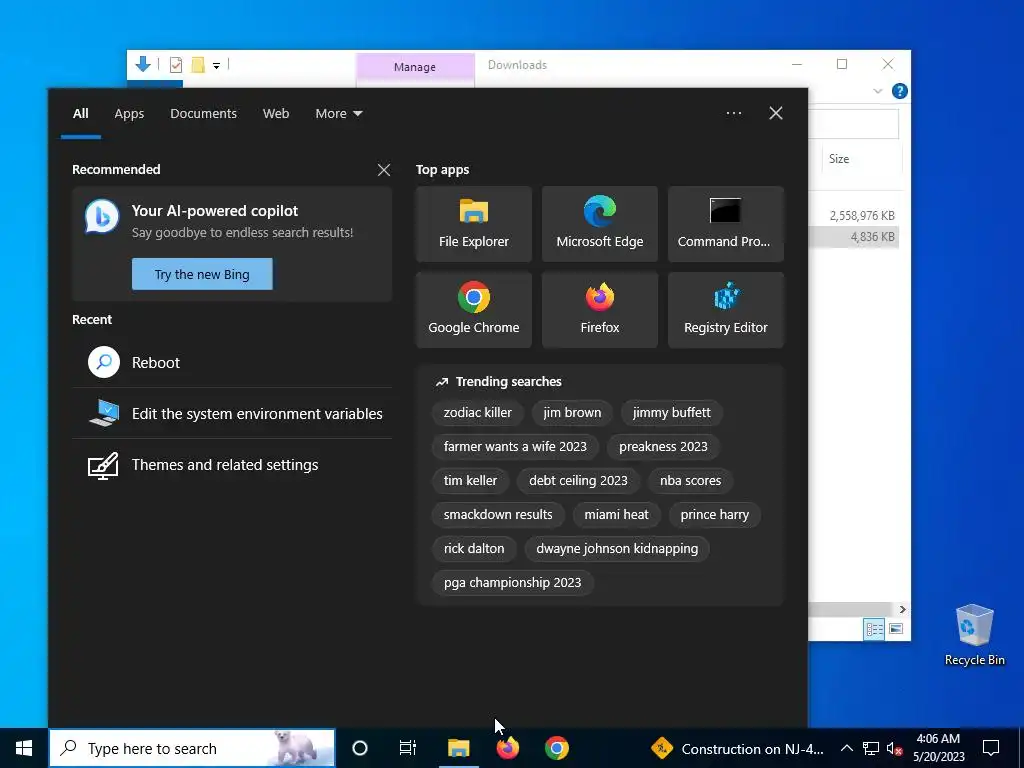Viewport: 1024px width, 768px height.
Task: Launch Google Chrome from Top apps
Action: coord(473,310)
